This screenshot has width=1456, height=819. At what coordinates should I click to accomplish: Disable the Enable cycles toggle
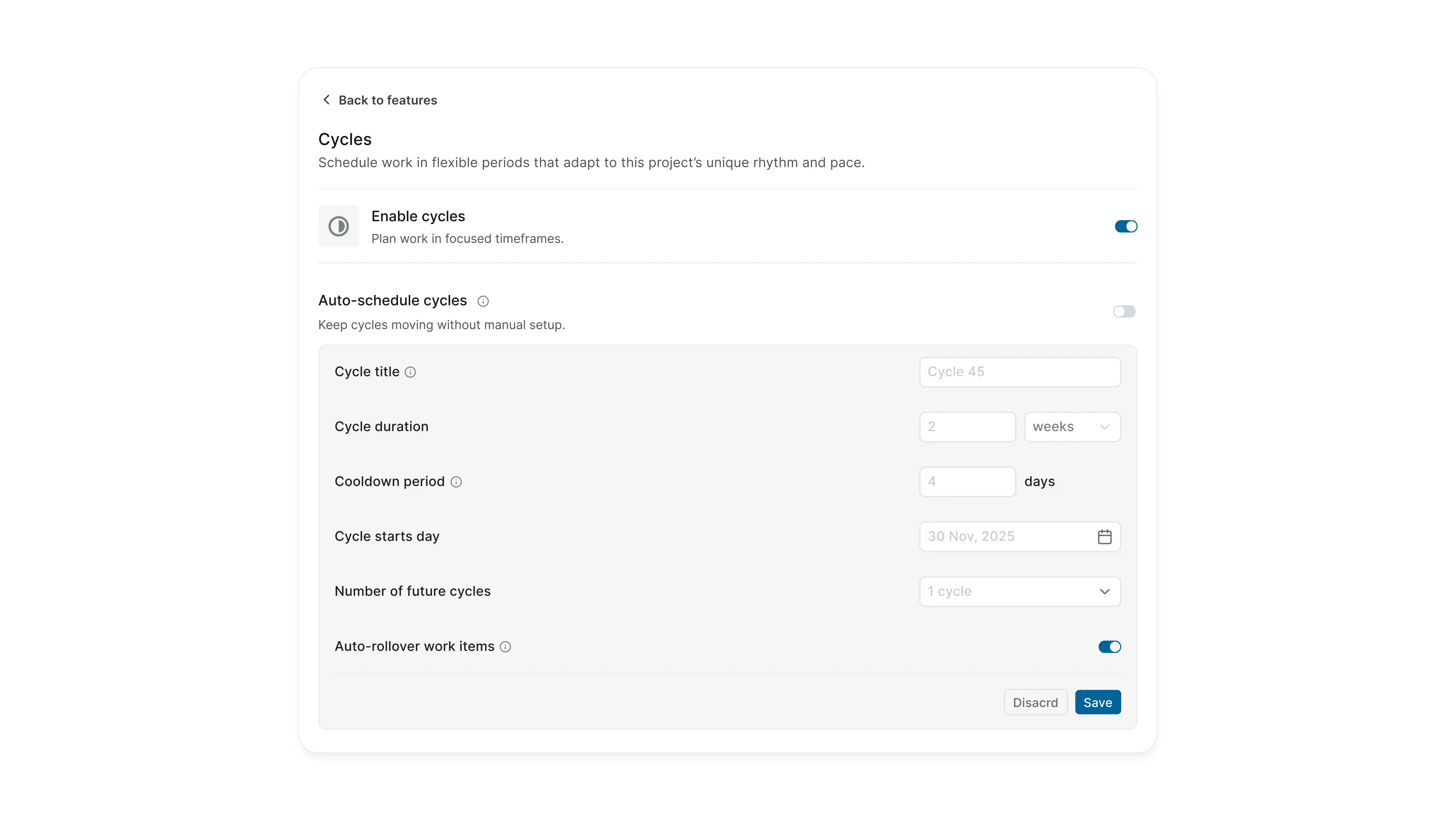click(1125, 226)
